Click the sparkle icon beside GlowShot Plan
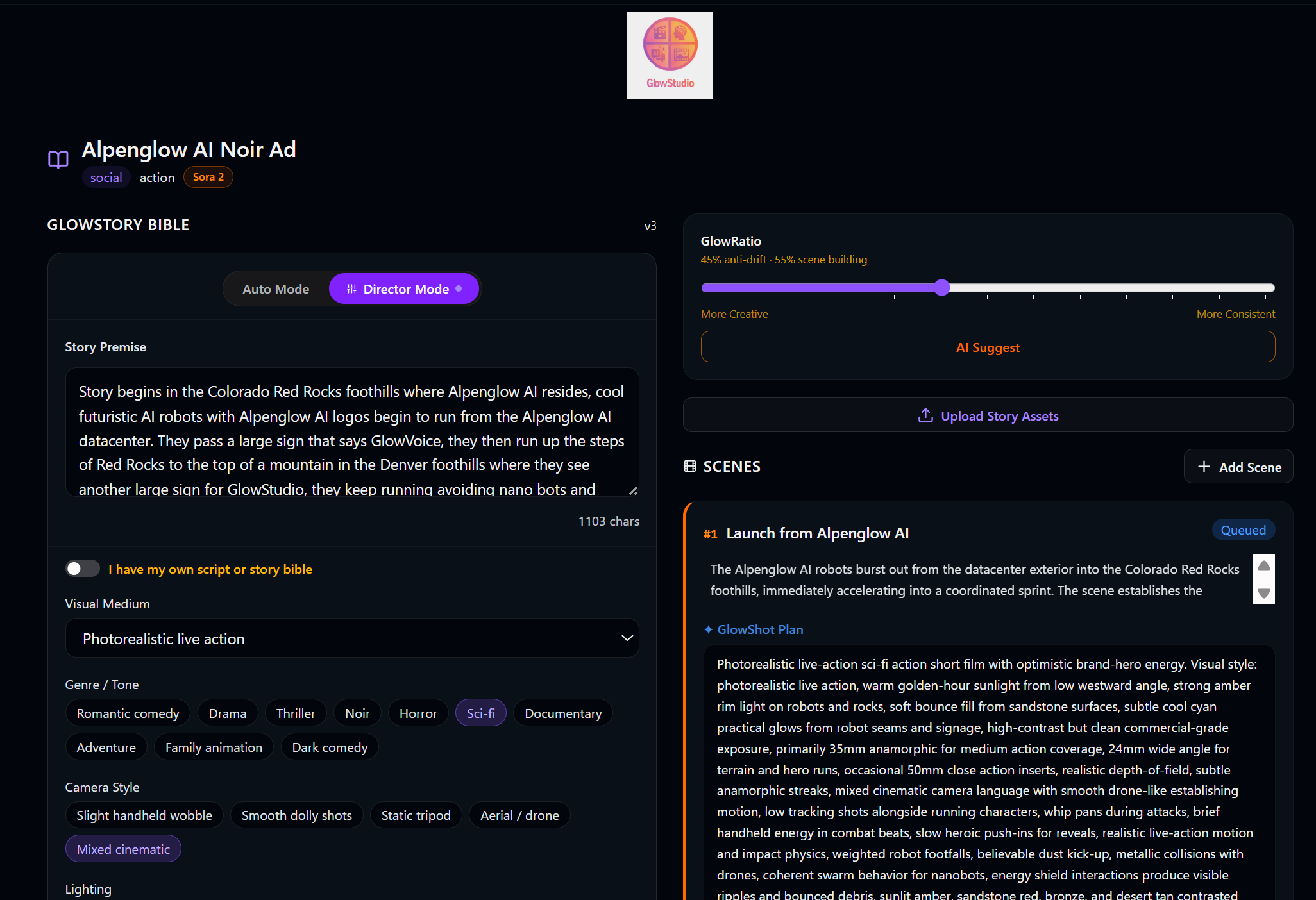The image size is (1316, 900). pos(709,629)
